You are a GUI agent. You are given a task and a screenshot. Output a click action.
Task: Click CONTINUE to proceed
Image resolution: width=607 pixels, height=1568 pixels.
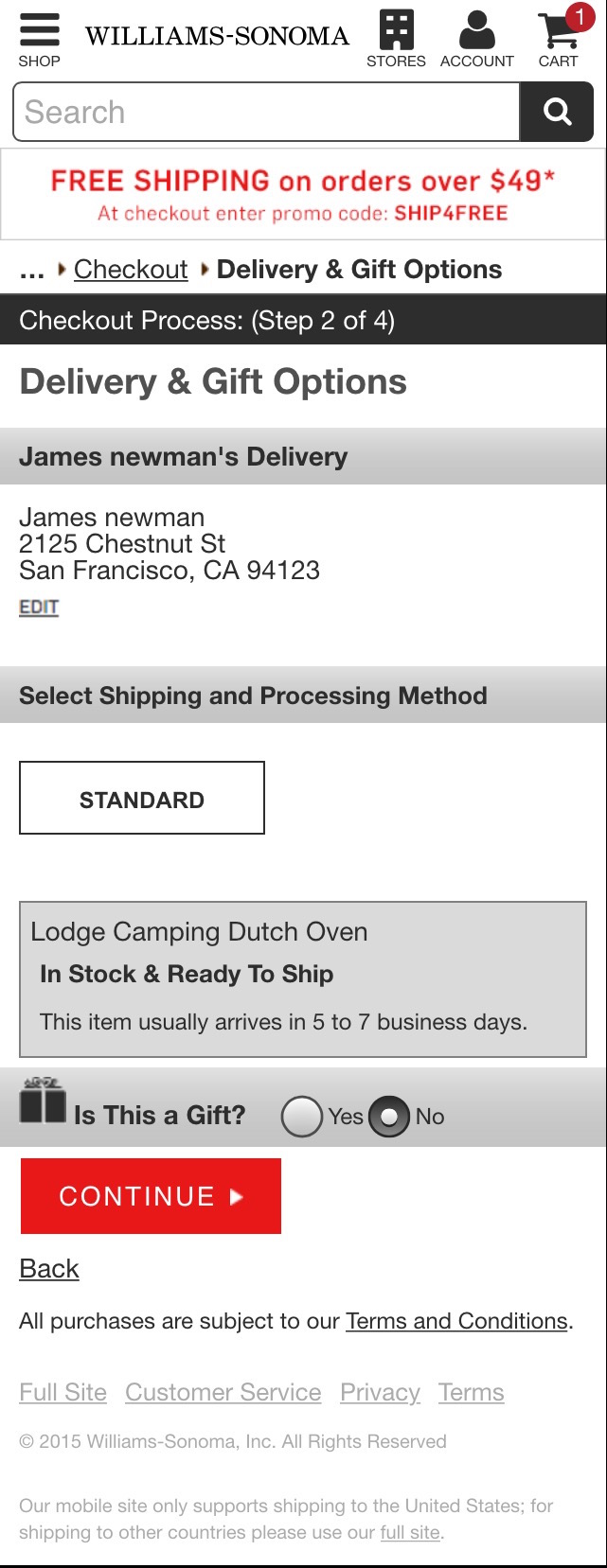150,1195
